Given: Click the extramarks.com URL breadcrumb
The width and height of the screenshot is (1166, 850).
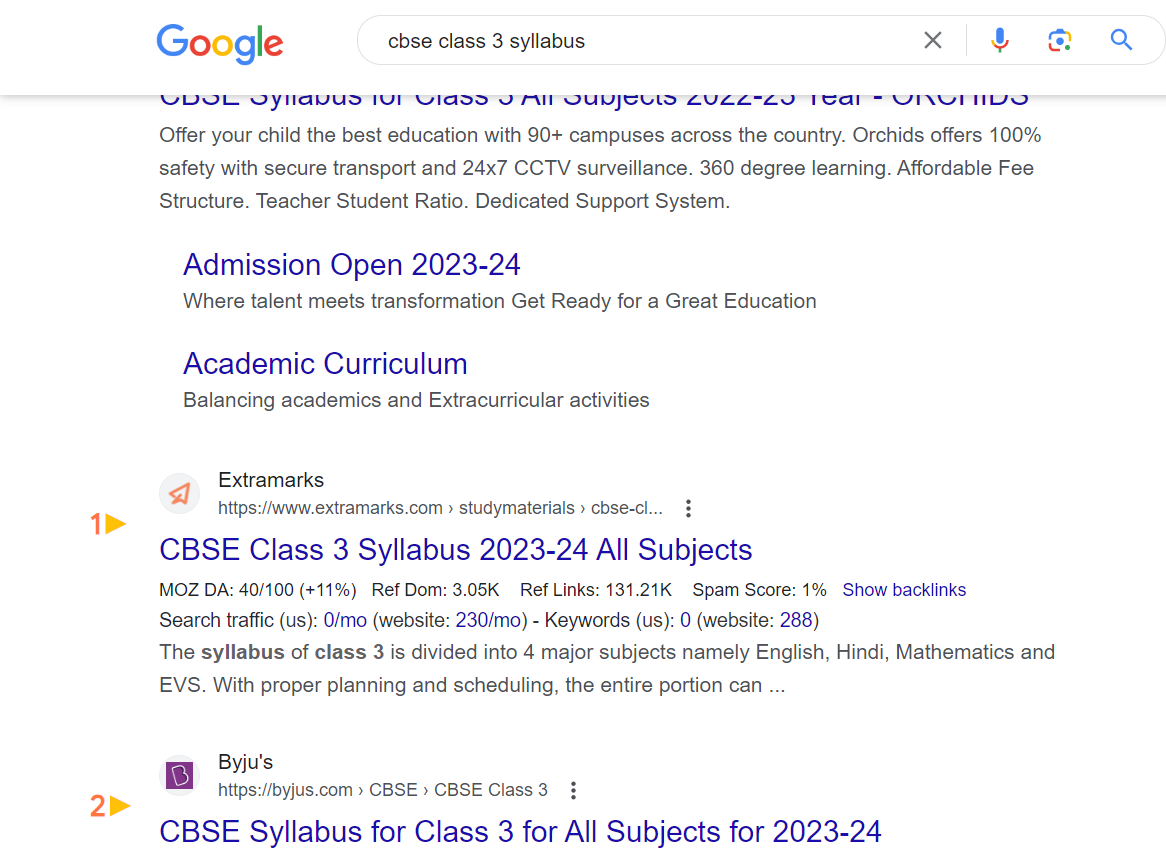Looking at the screenshot, I should (x=440, y=508).
